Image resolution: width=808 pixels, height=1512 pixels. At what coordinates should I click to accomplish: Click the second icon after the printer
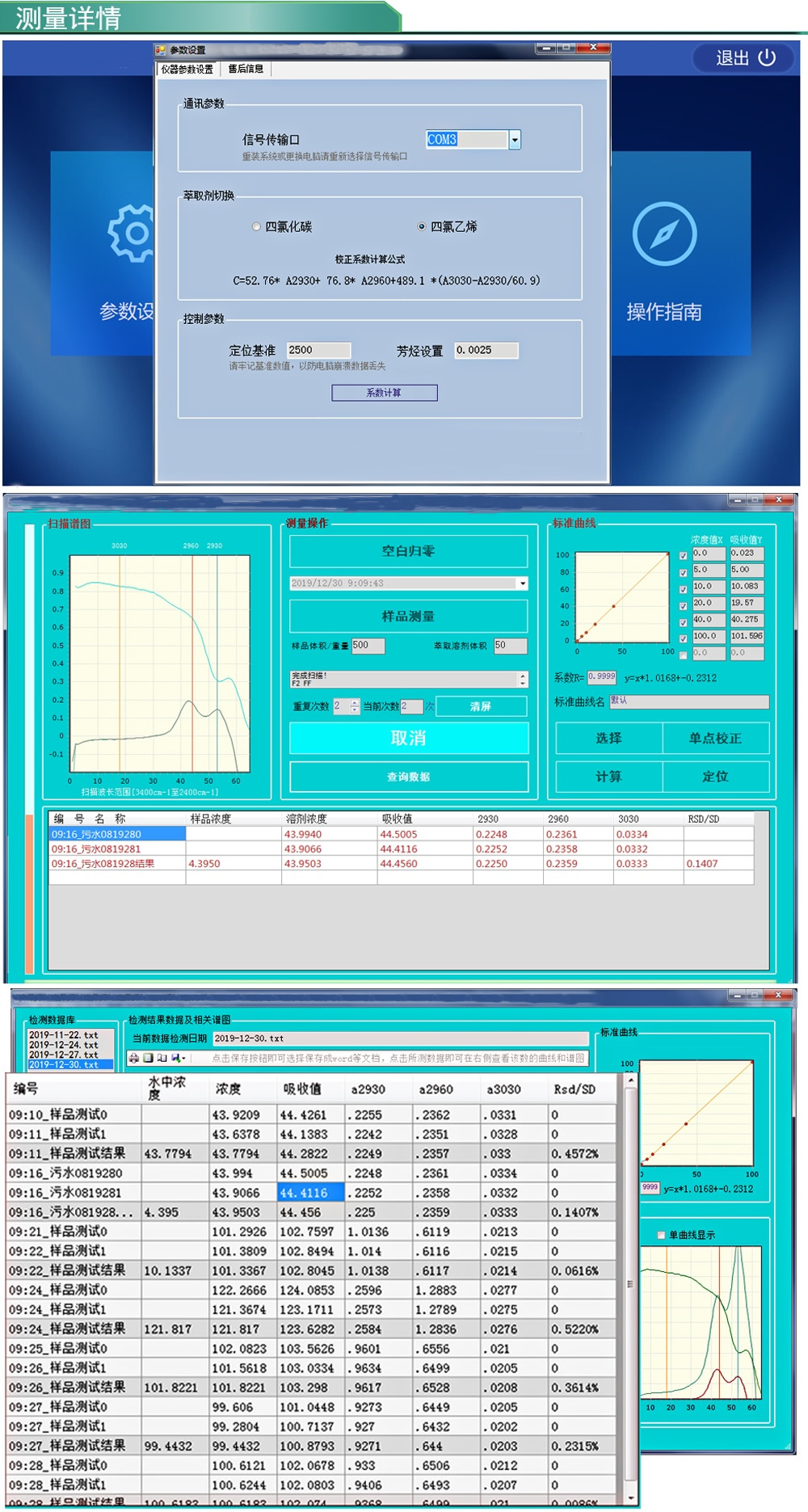[148, 1058]
